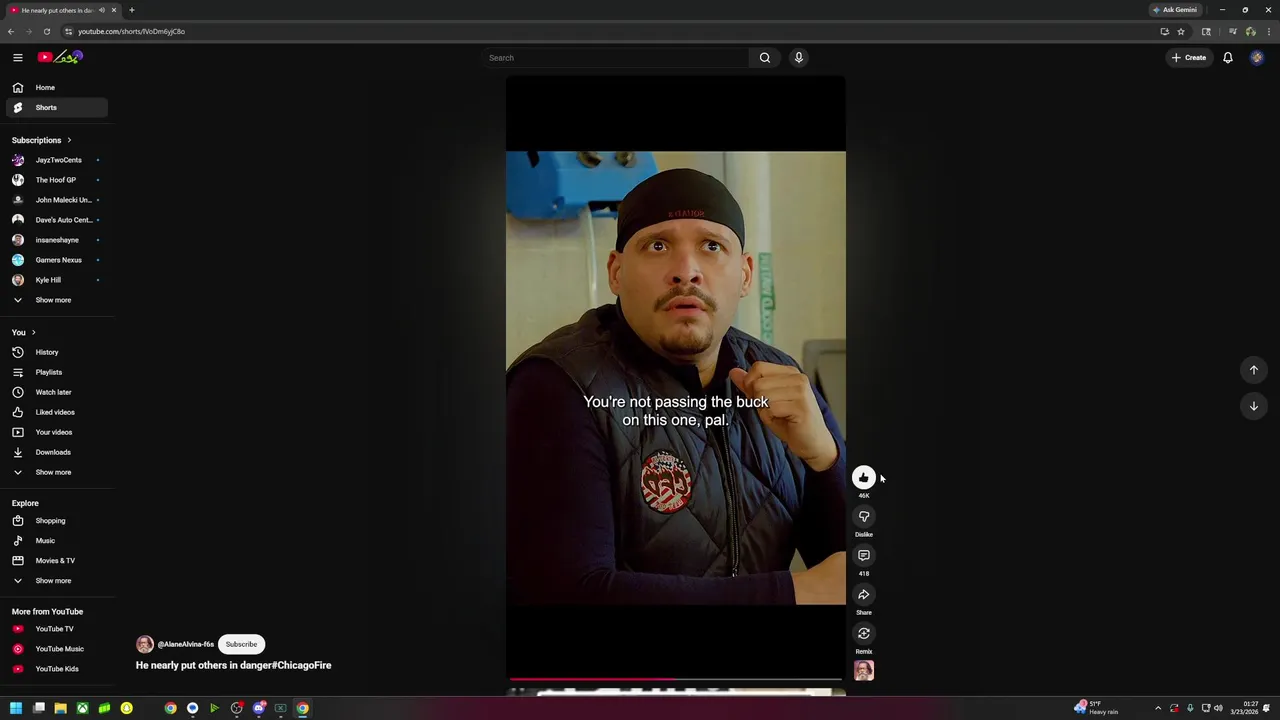Screen dimensions: 1280x720
Task: Open the account avatar menu
Action: click(1257, 58)
